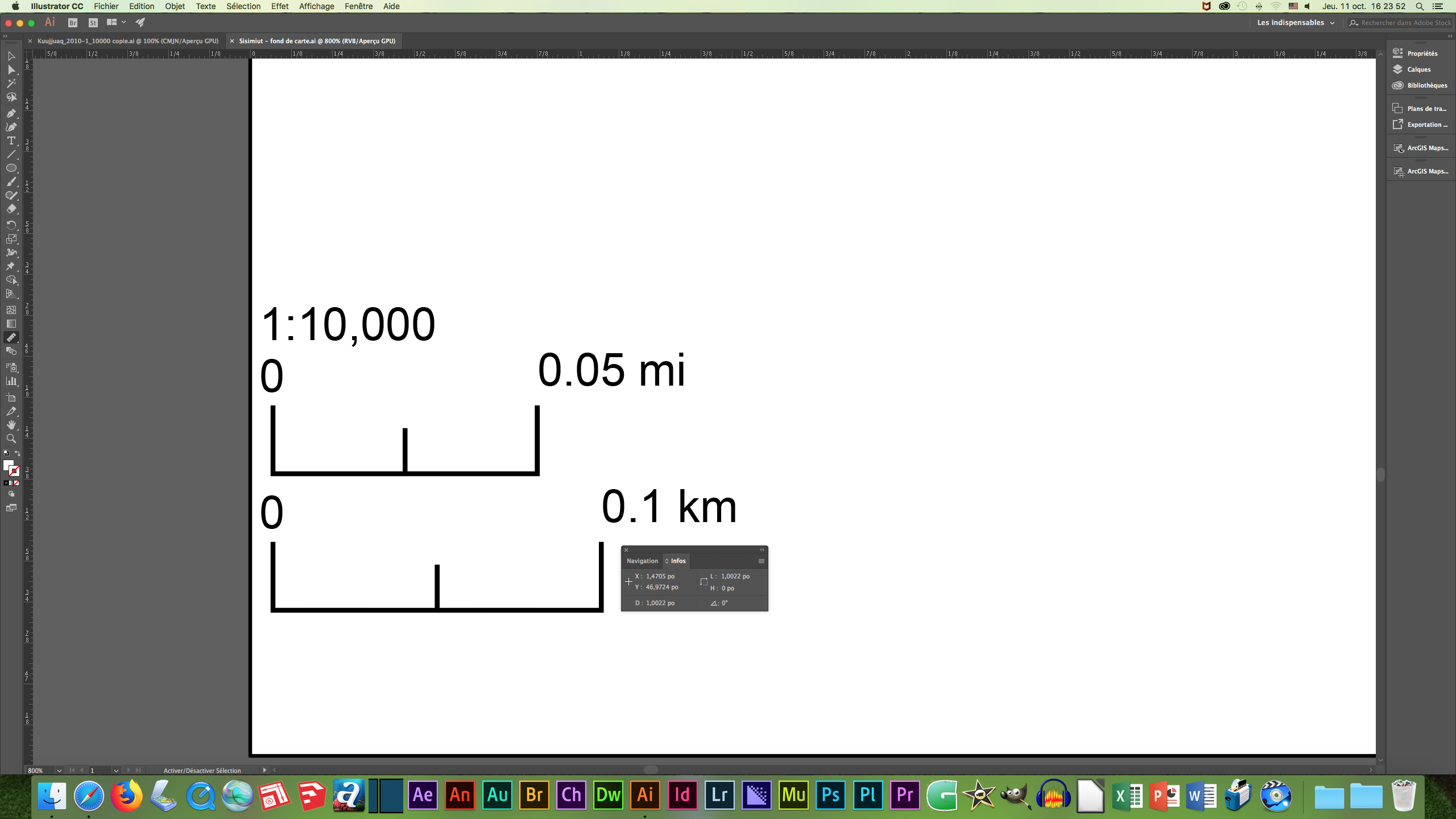Switch to Kuujjuaq_2010 document tab
The width and height of the screenshot is (1456, 819).
[x=127, y=41]
